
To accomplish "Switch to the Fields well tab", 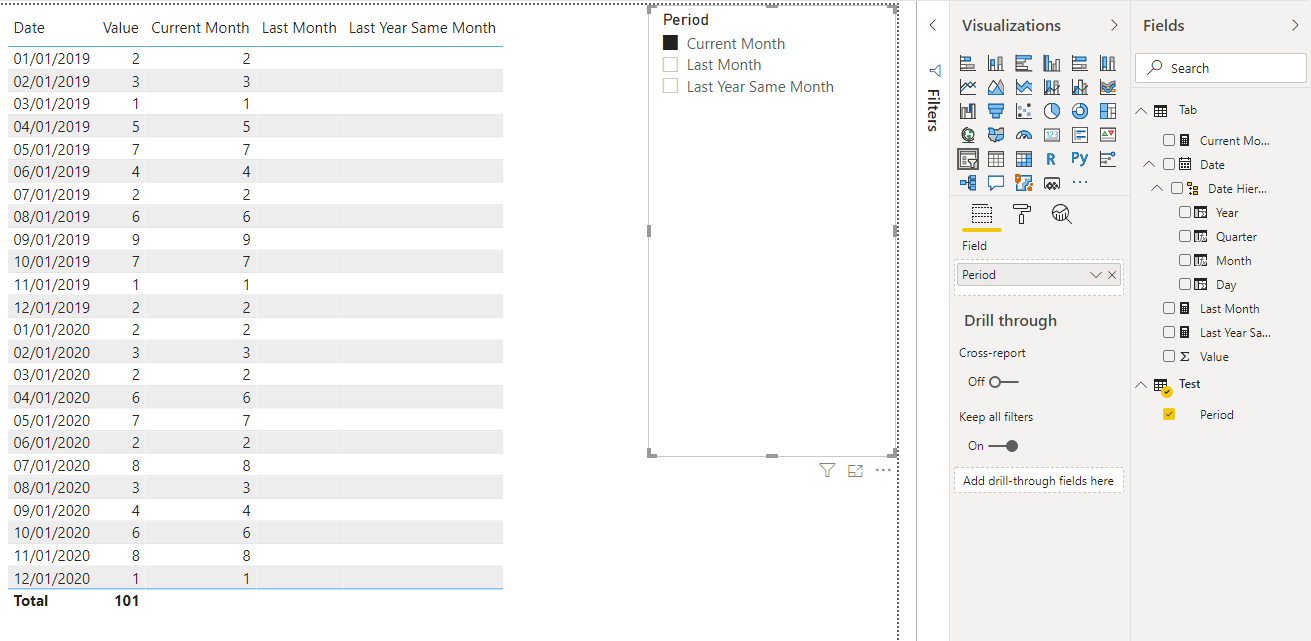I will (x=982, y=213).
